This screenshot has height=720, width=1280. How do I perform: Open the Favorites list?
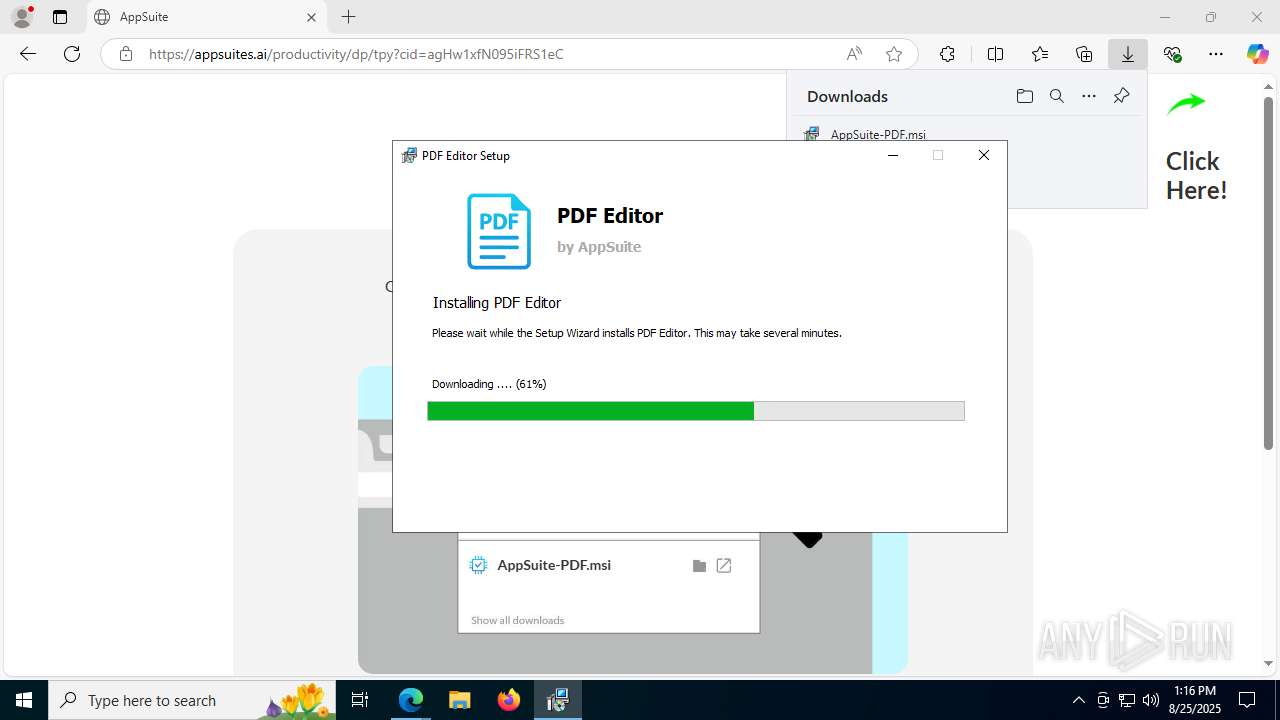(1040, 54)
